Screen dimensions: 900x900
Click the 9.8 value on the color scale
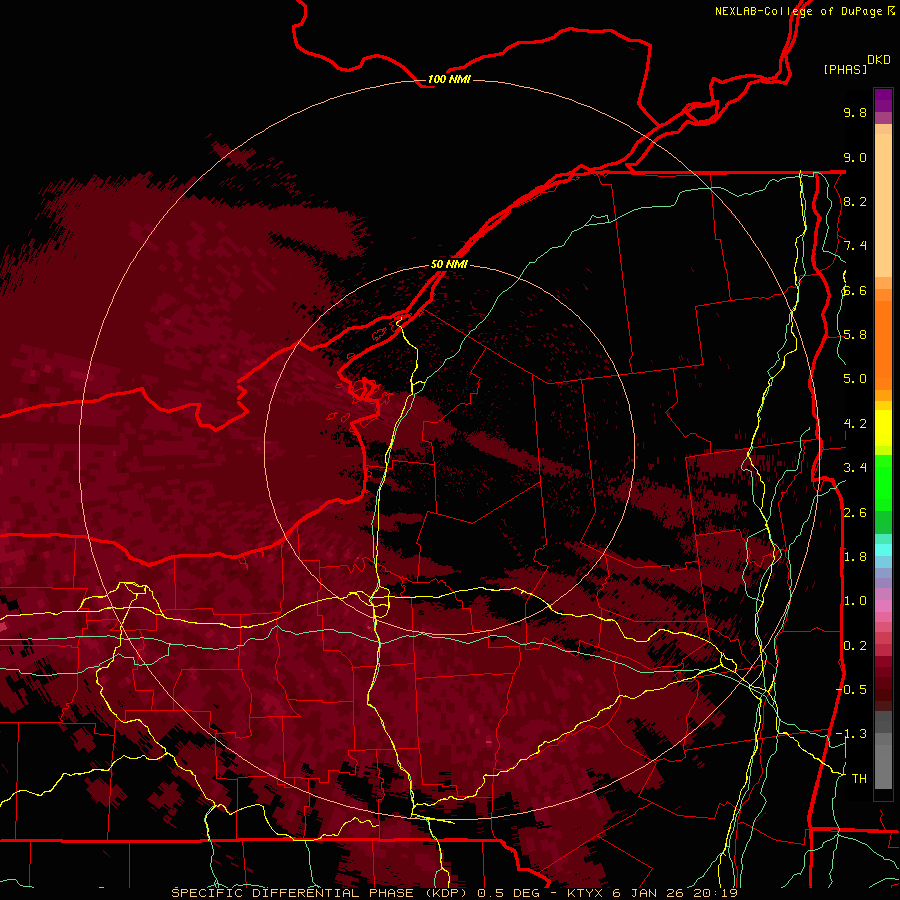point(855,112)
